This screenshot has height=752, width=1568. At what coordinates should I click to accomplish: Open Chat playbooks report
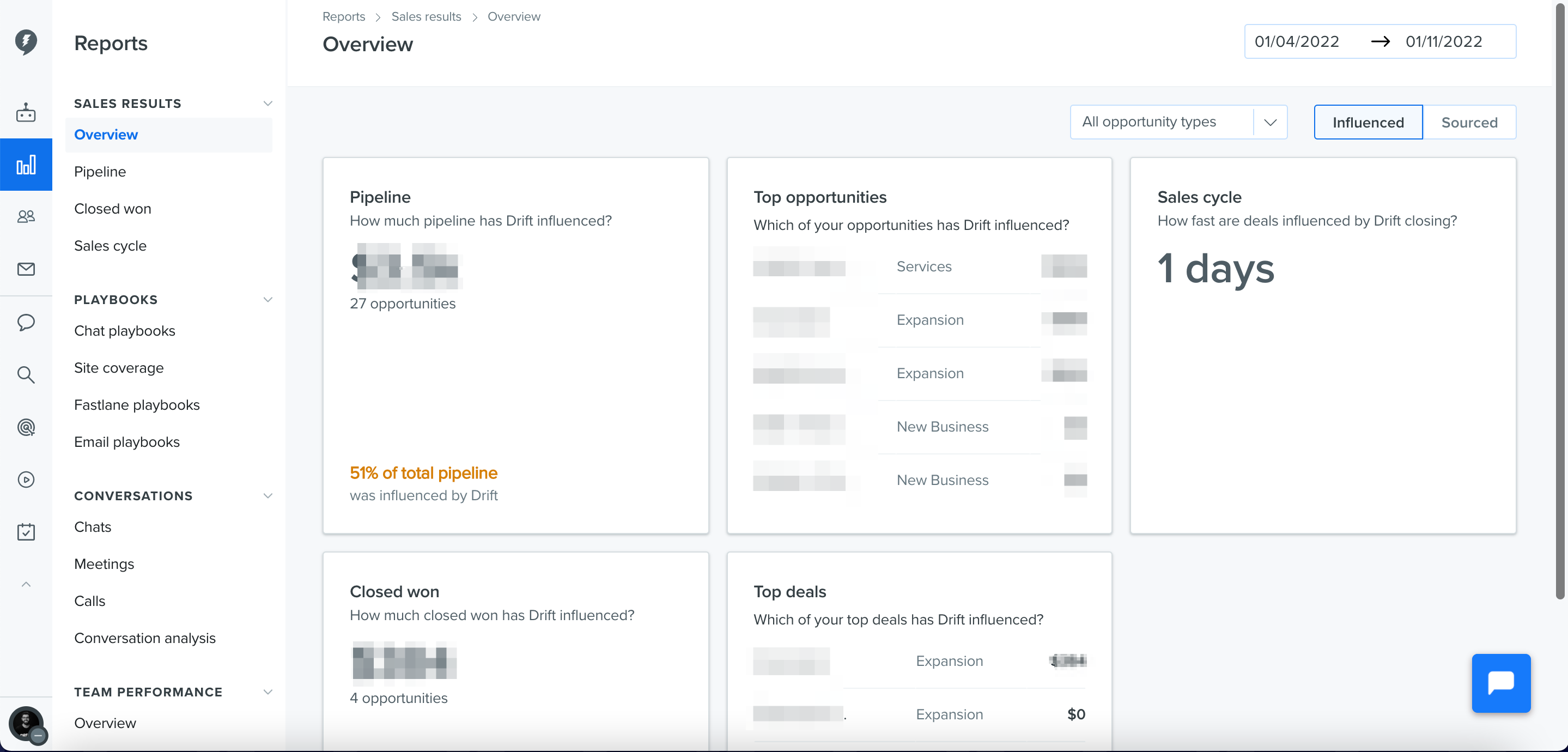125,331
